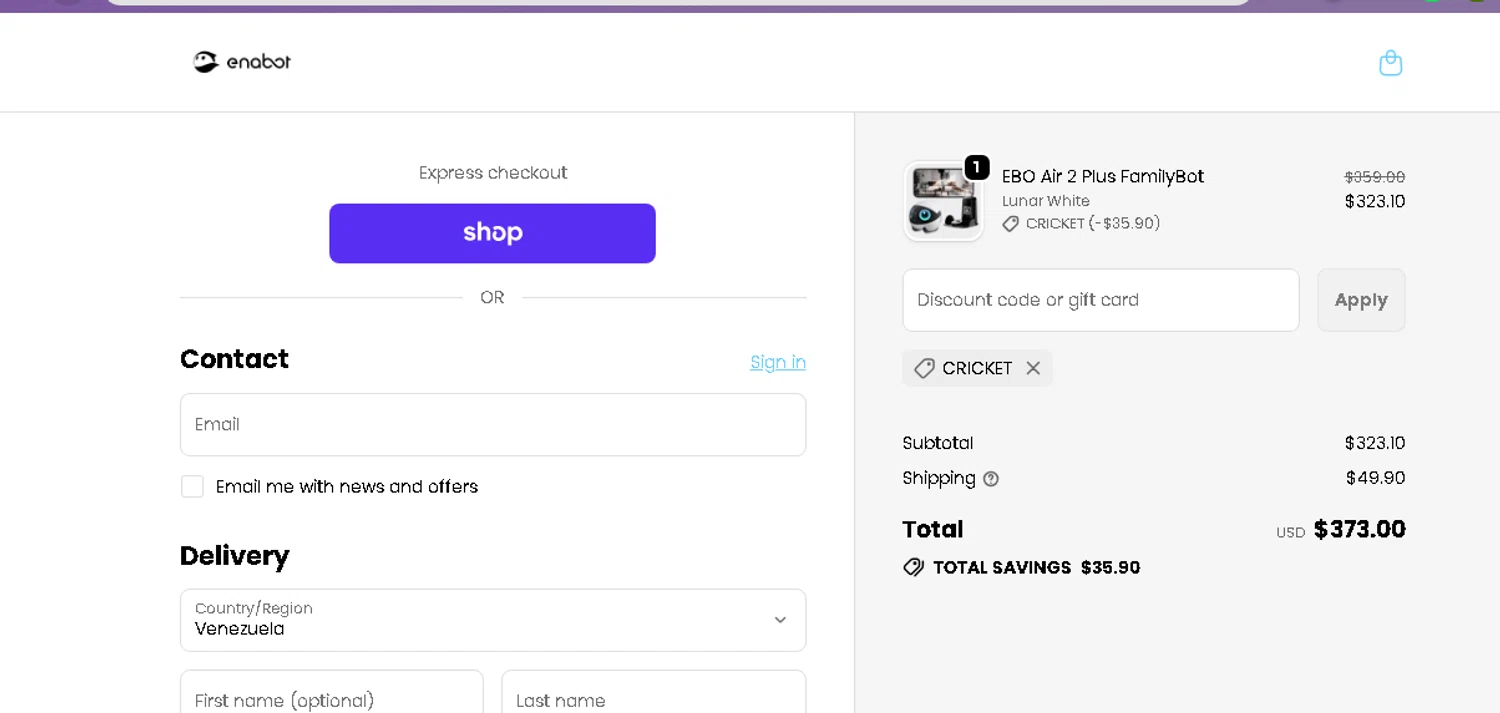The height and width of the screenshot is (713, 1500).
Task: Check Email me with news and offers
Action: (x=192, y=487)
